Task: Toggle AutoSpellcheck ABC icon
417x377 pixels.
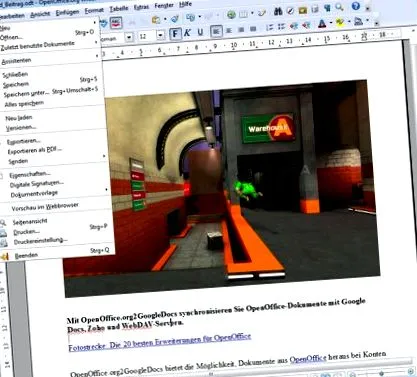Action: coord(116,23)
